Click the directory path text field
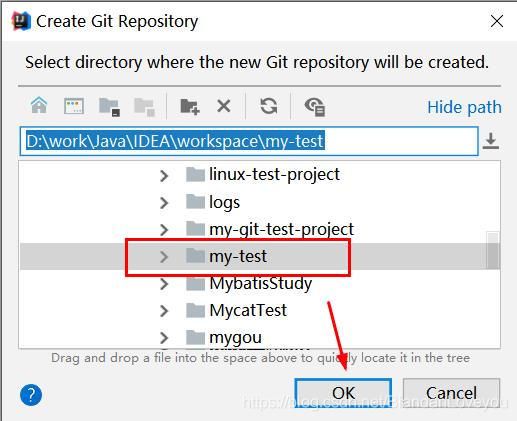The height and width of the screenshot is (421, 517). pos(249,141)
